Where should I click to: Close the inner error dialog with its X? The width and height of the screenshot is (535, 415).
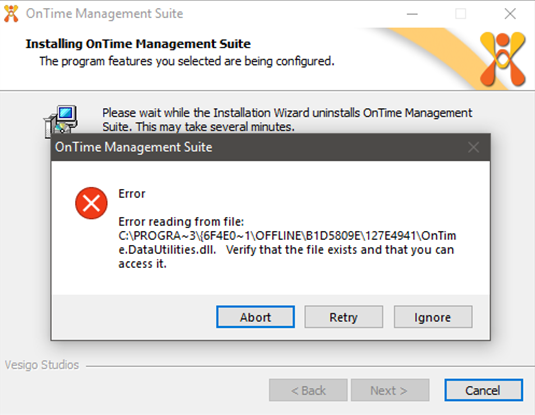[x=473, y=147]
